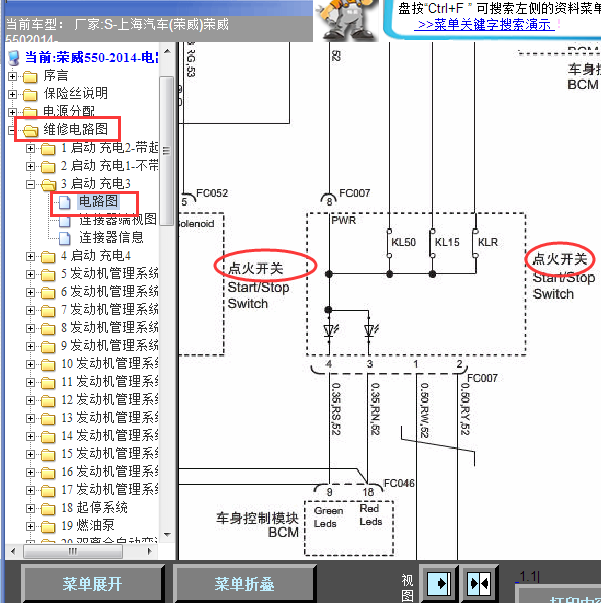
Task: Select the 维修电路图 folder label
Action: [x=75, y=129]
